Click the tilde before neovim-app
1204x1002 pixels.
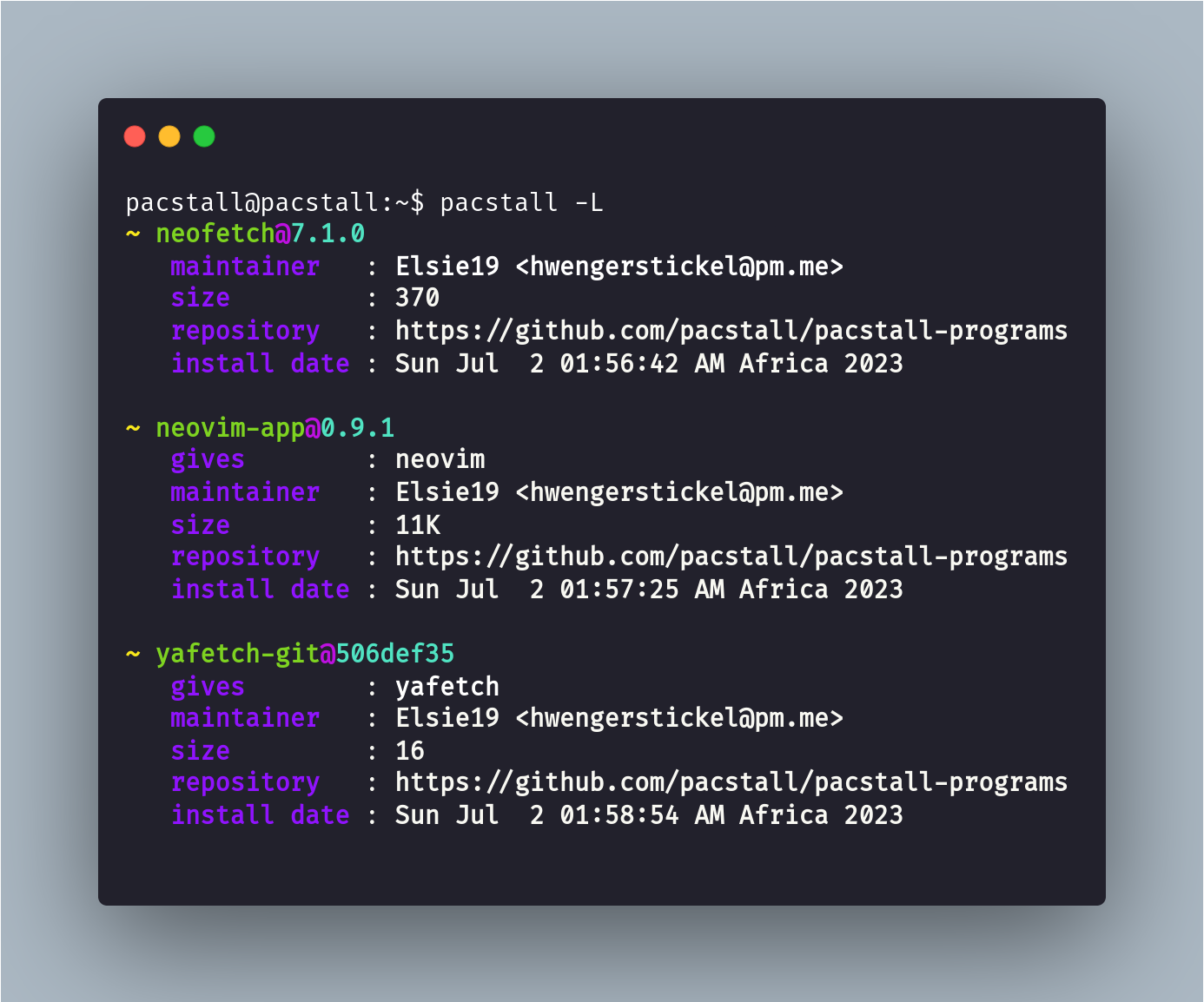(x=133, y=428)
